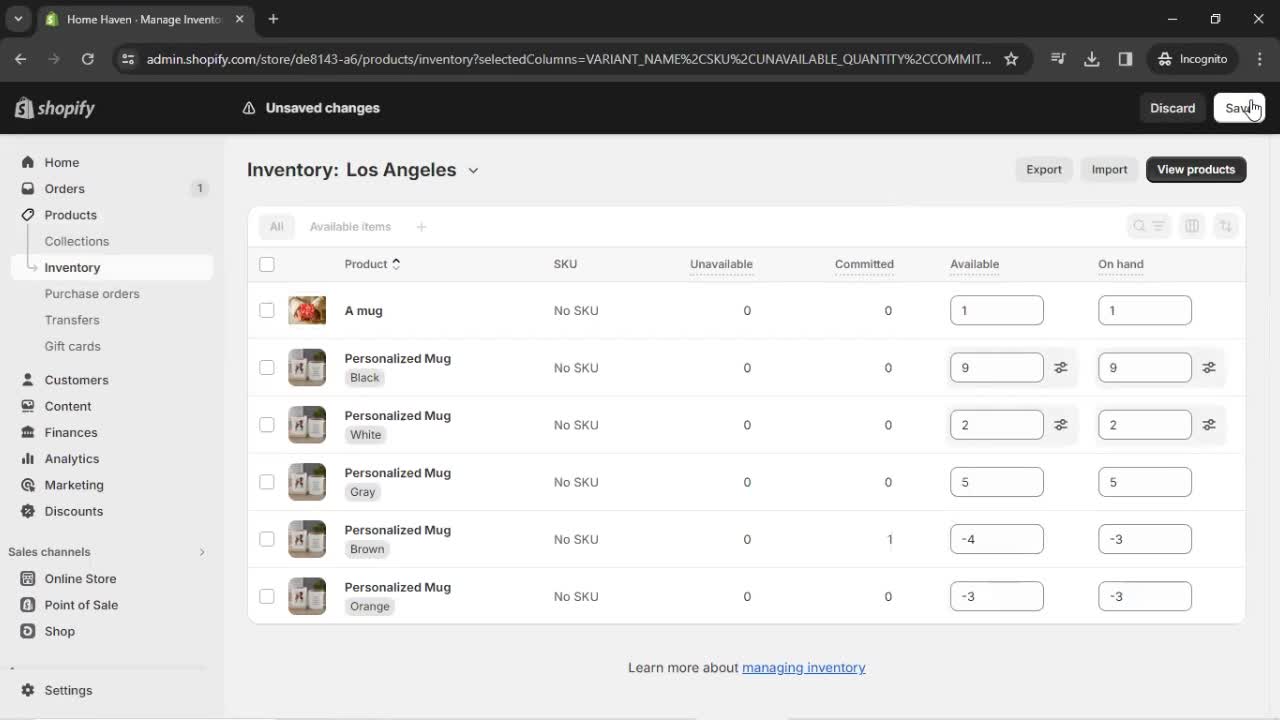Click the Discounts icon
Screen dimensions: 1280x720
(27, 511)
